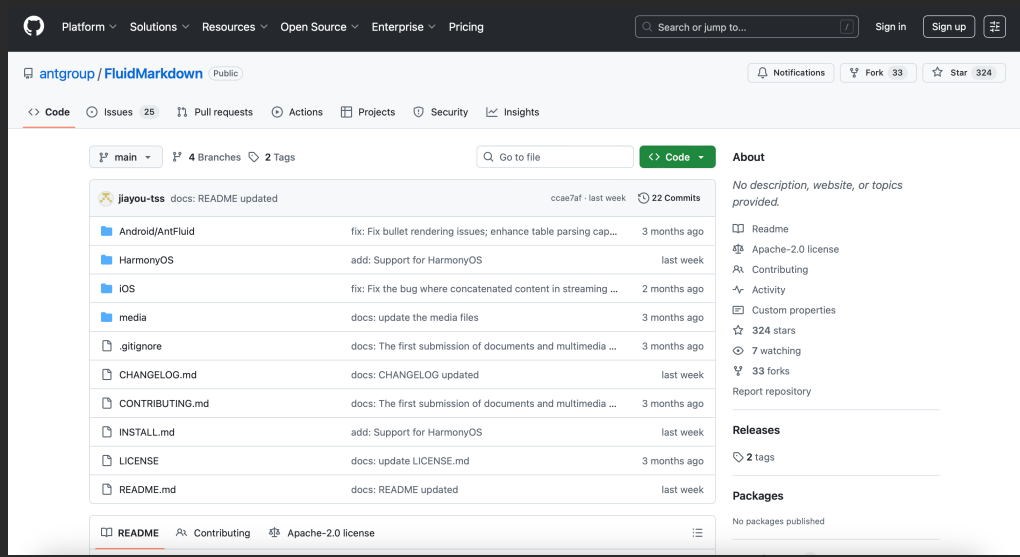Image resolution: width=1020 pixels, height=557 pixels.
Task: Click the jiayou-tss avatar icon
Action: 105,198
